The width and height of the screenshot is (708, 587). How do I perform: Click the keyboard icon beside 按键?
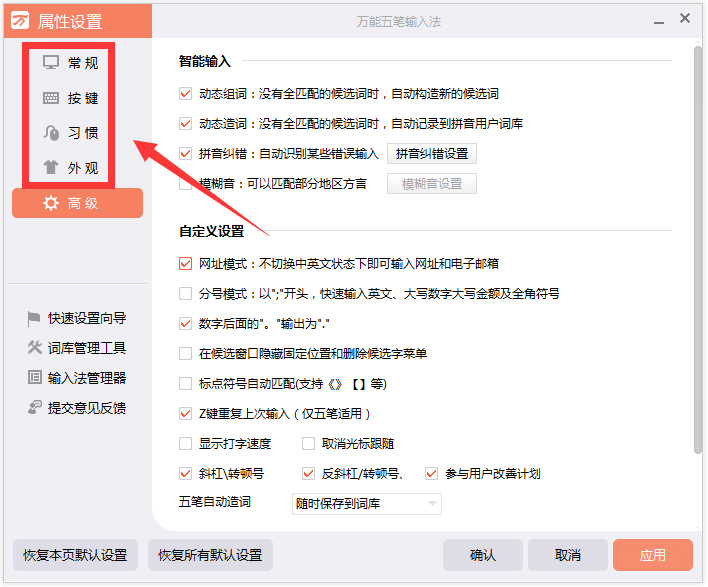[51, 98]
